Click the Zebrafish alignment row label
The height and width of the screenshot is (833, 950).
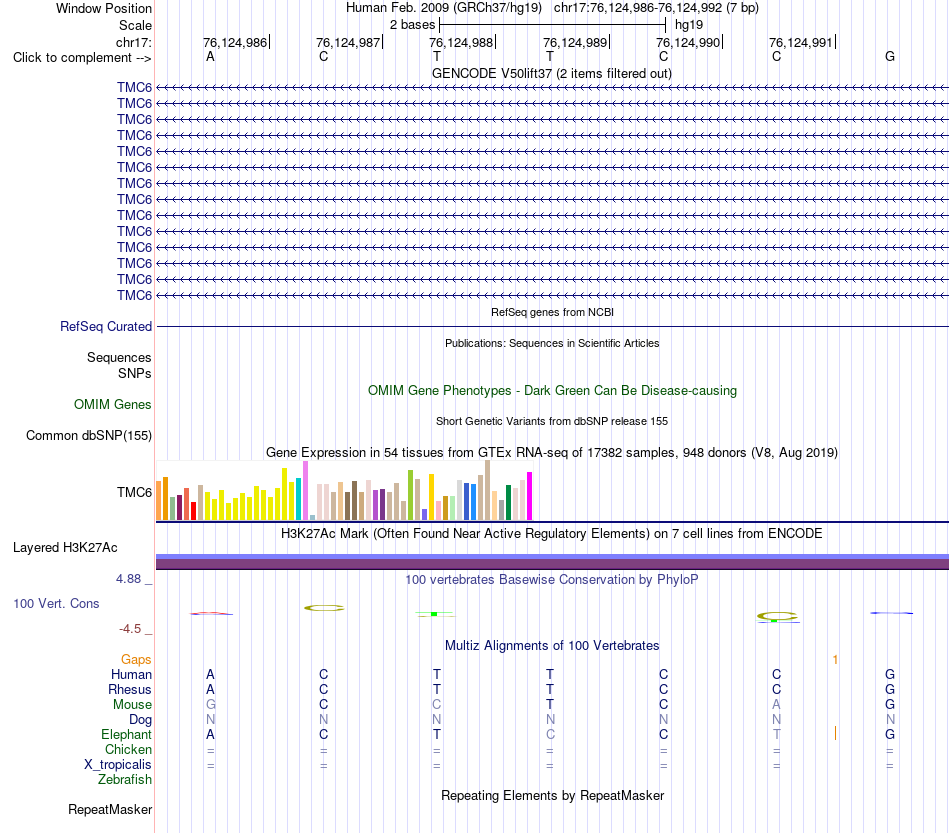(x=125, y=780)
